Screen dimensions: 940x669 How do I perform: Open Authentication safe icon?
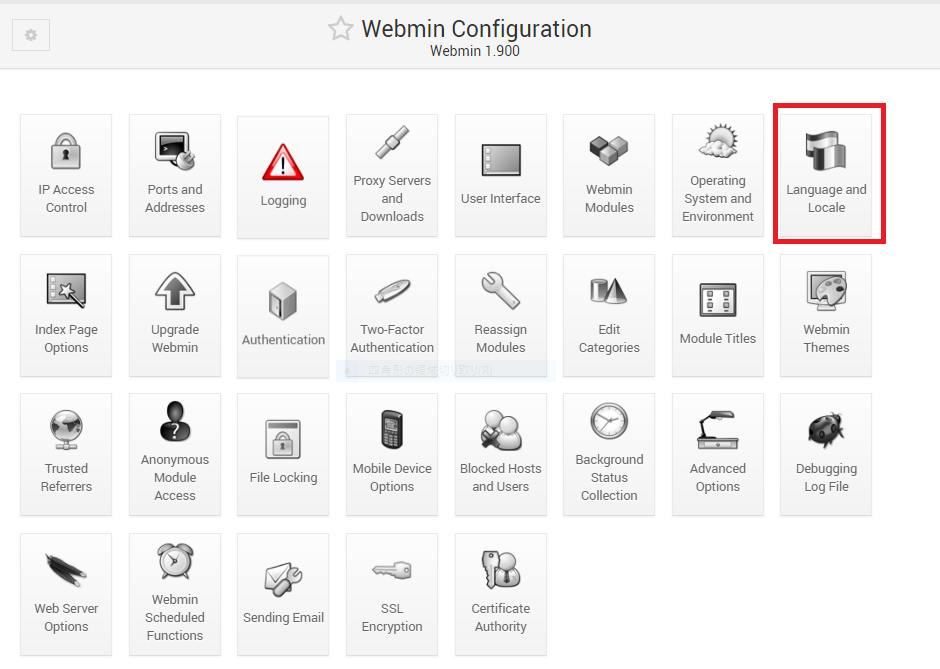click(283, 301)
